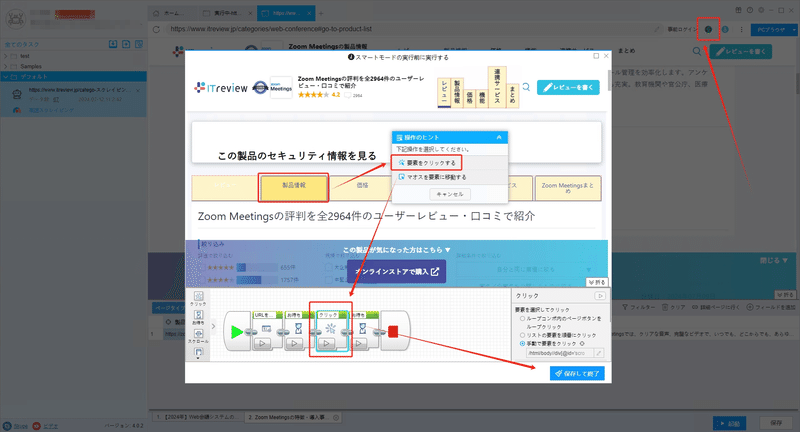
Task: Select the URL step block in the workflow
Action: (266, 331)
